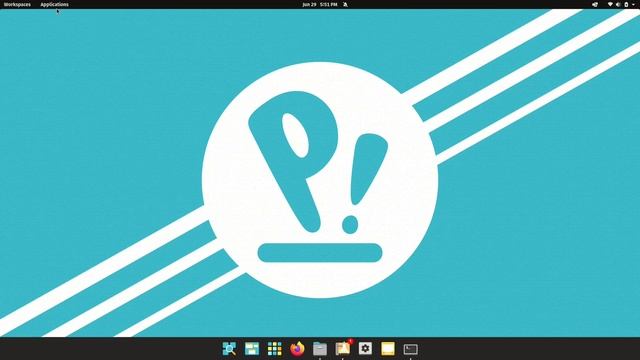Viewport: 640px width, 360px height.
Task: Click the Wi-Fi status icon
Action: tap(610, 4)
